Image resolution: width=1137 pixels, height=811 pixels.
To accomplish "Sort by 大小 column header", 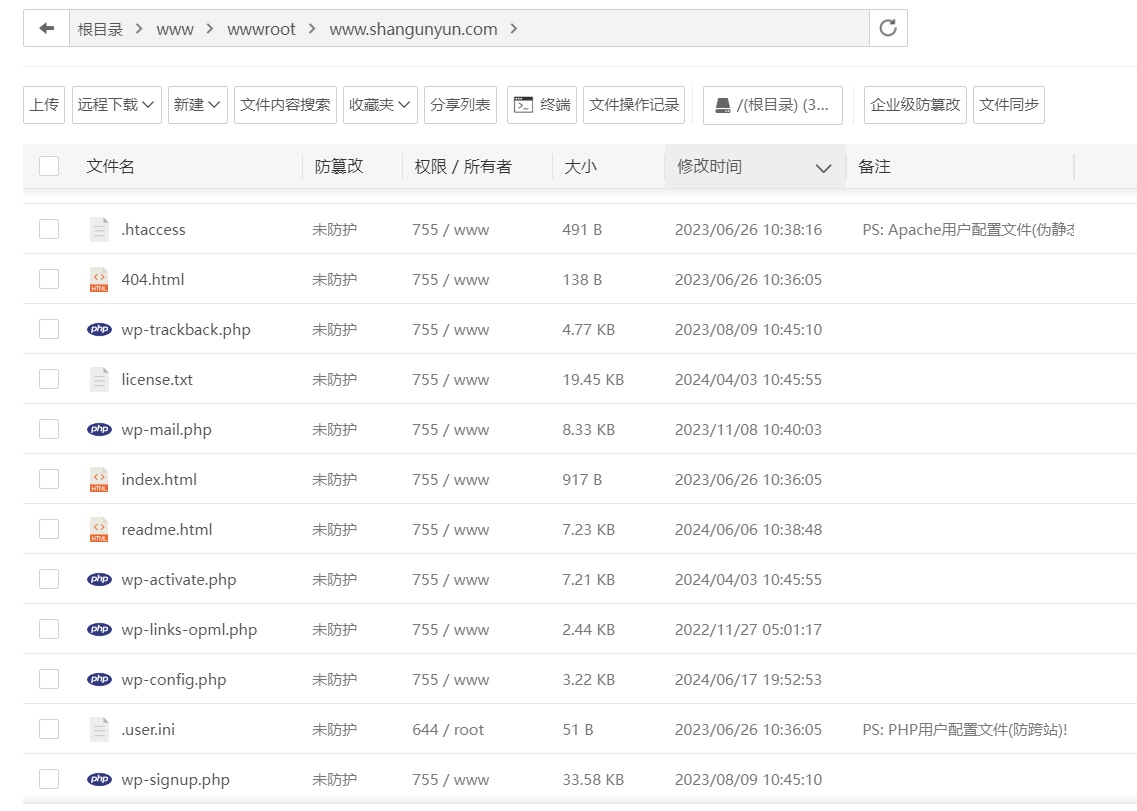I will [x=580, y=167].
